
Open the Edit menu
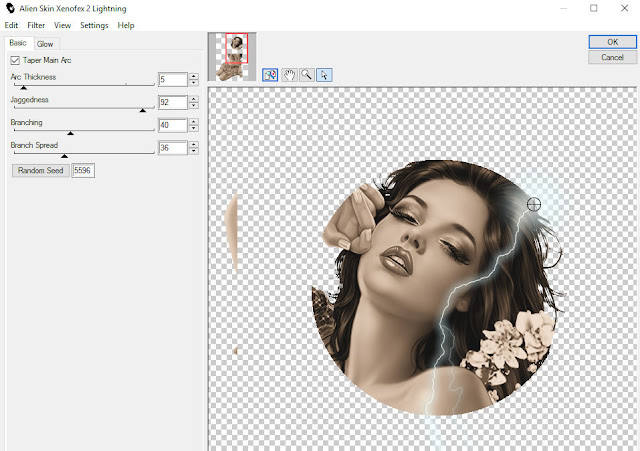(x=11, y=25)
